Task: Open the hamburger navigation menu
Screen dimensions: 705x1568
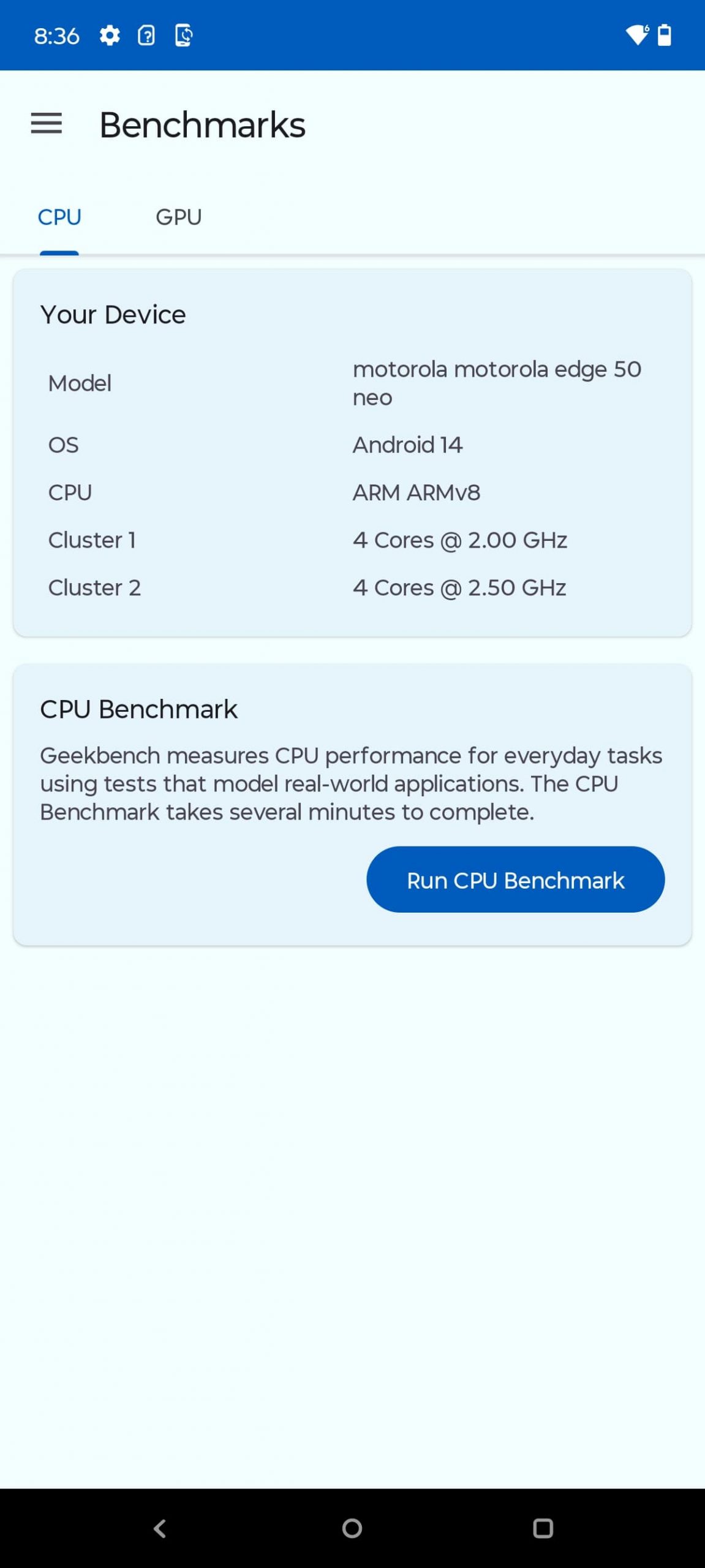Action: click(x=47, y=124)
